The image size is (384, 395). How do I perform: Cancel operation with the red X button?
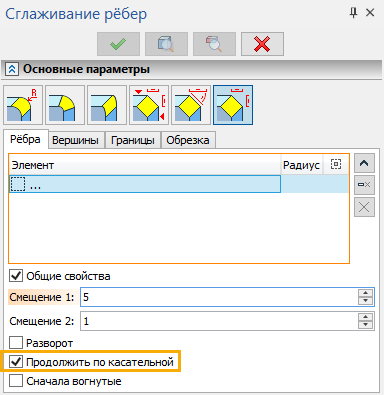click(262, 44)
